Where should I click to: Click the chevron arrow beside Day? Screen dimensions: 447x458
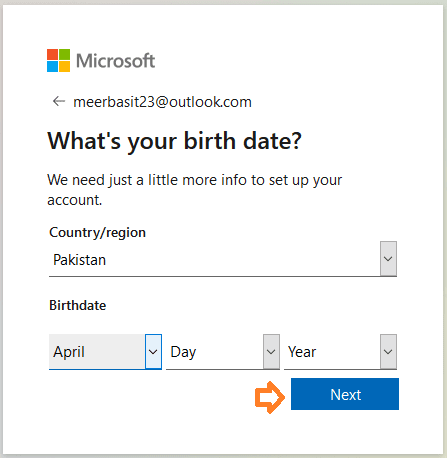271,352
